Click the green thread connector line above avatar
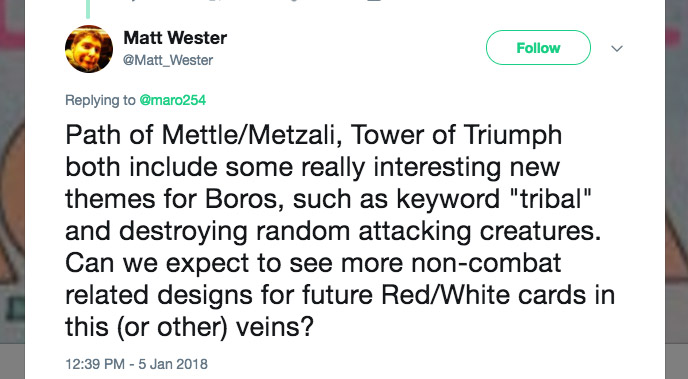 coord(88,9)
